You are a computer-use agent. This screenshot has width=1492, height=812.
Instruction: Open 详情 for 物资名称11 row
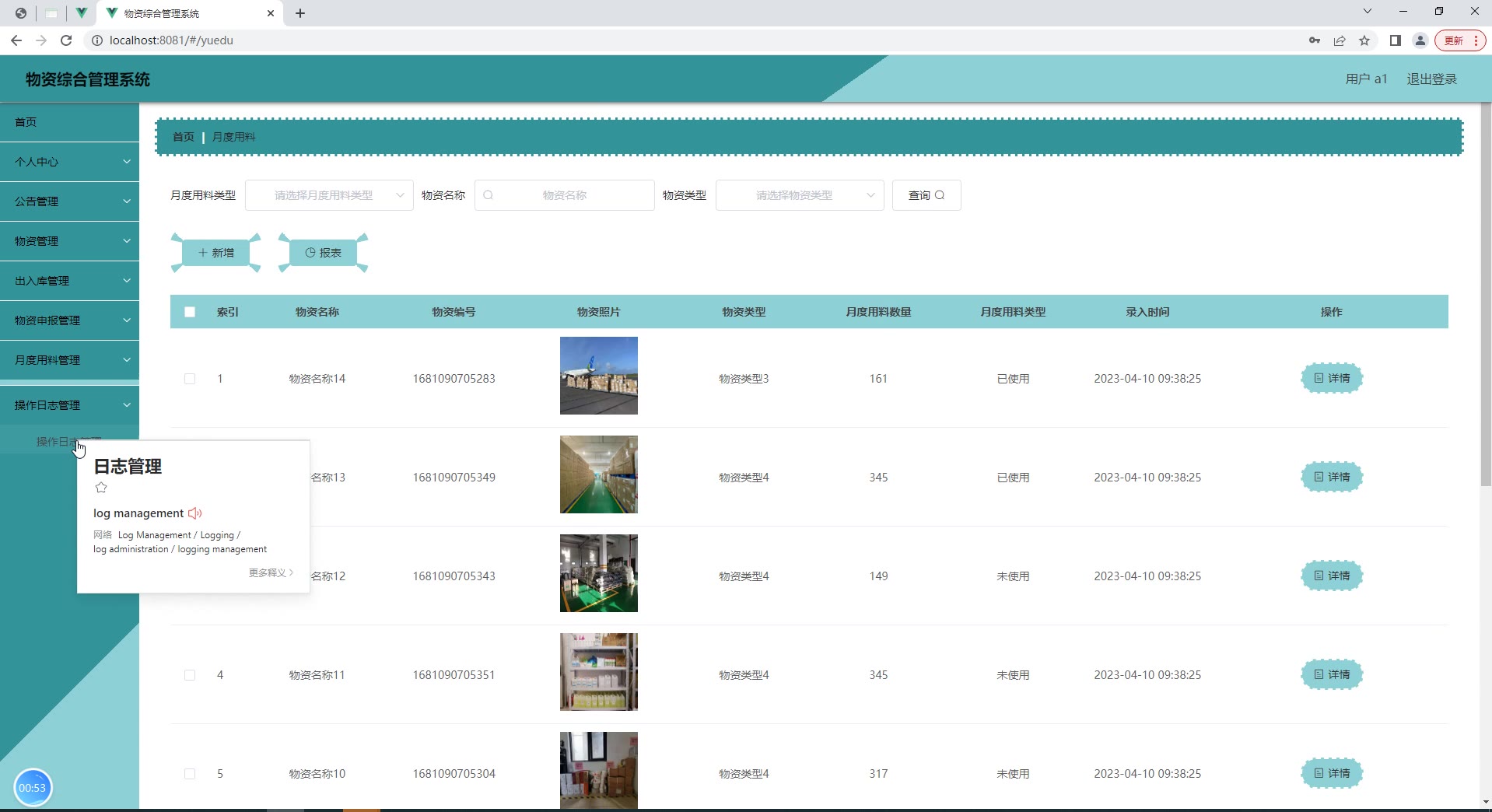(1332, 674)
